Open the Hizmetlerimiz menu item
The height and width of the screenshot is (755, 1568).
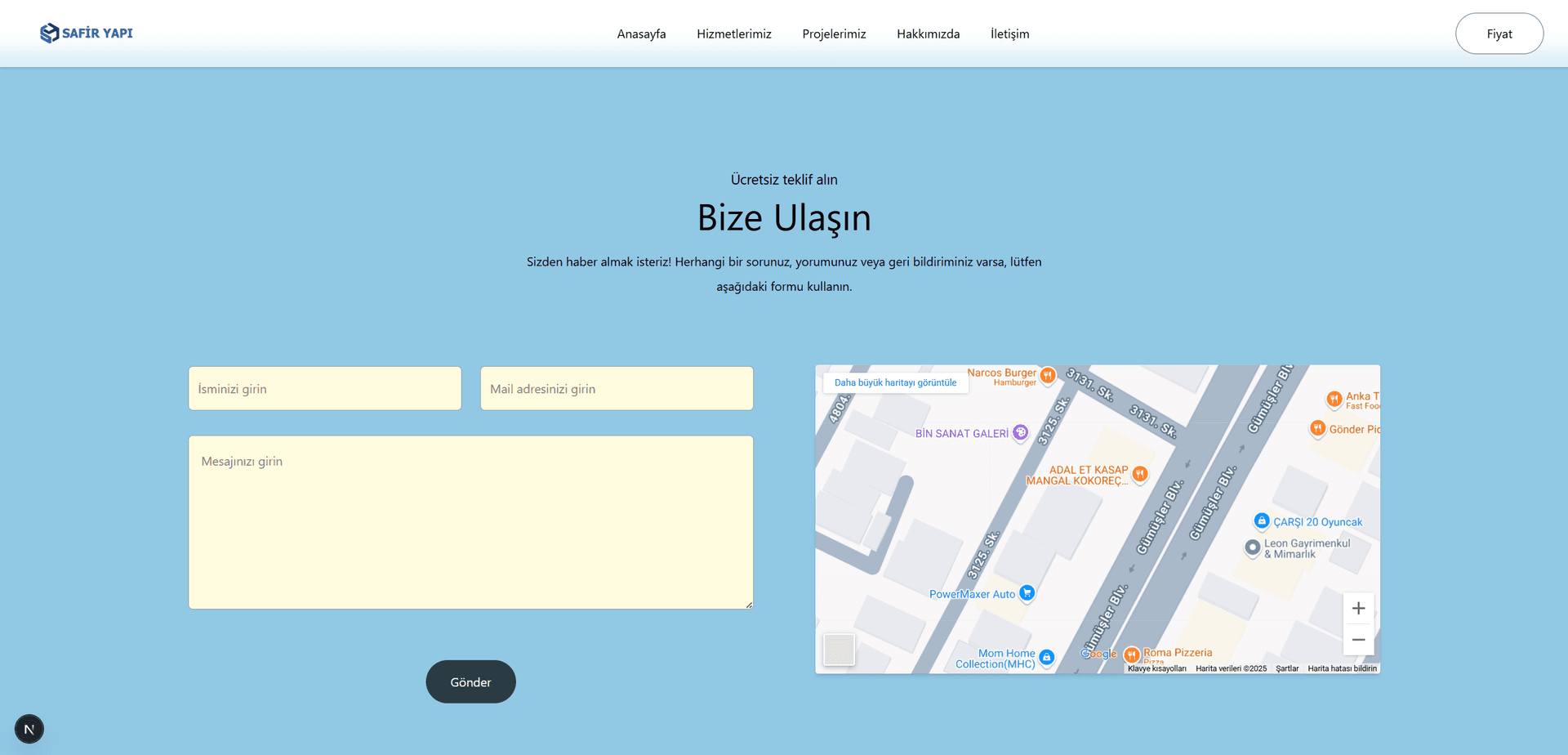733,34
